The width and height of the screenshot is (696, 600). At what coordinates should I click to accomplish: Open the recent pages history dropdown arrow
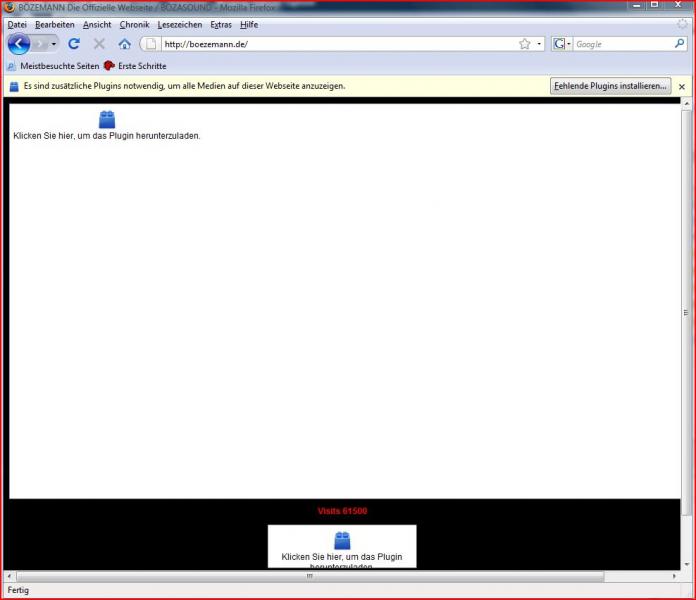point(54,44)
